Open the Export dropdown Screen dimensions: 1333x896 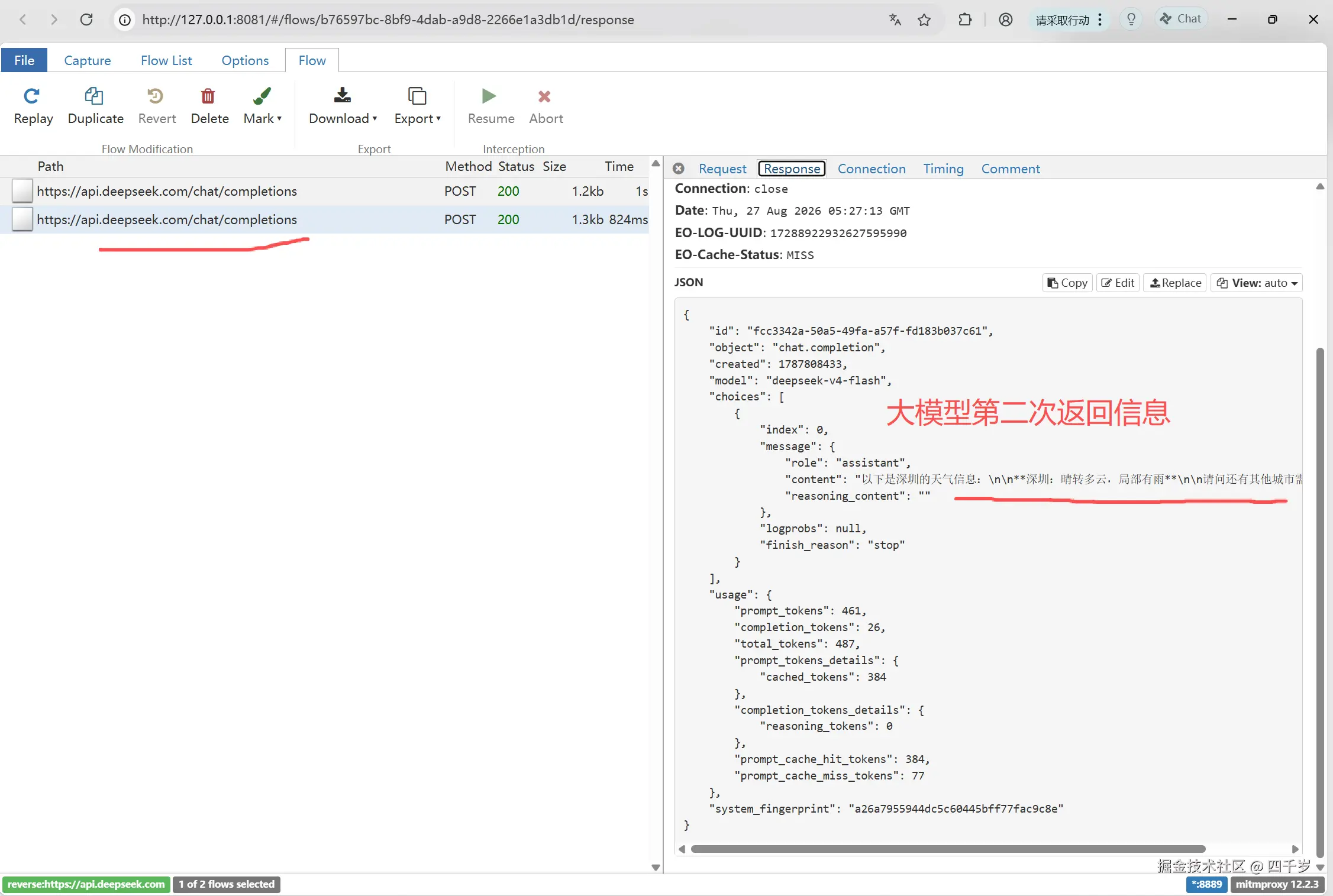[417, 106]
